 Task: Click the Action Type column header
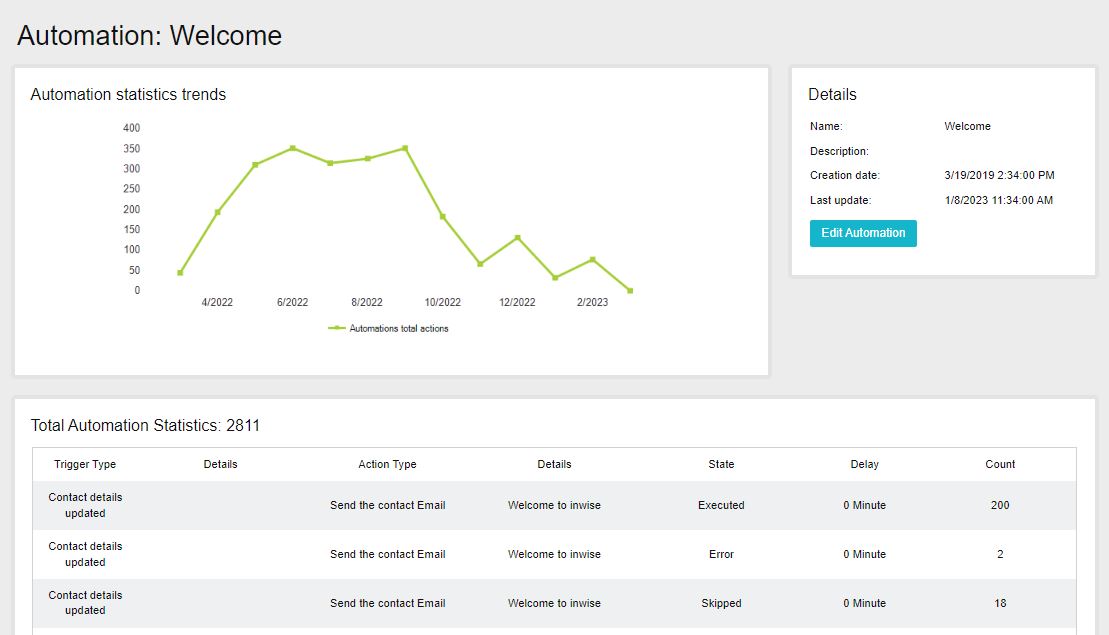pos(388,465)
